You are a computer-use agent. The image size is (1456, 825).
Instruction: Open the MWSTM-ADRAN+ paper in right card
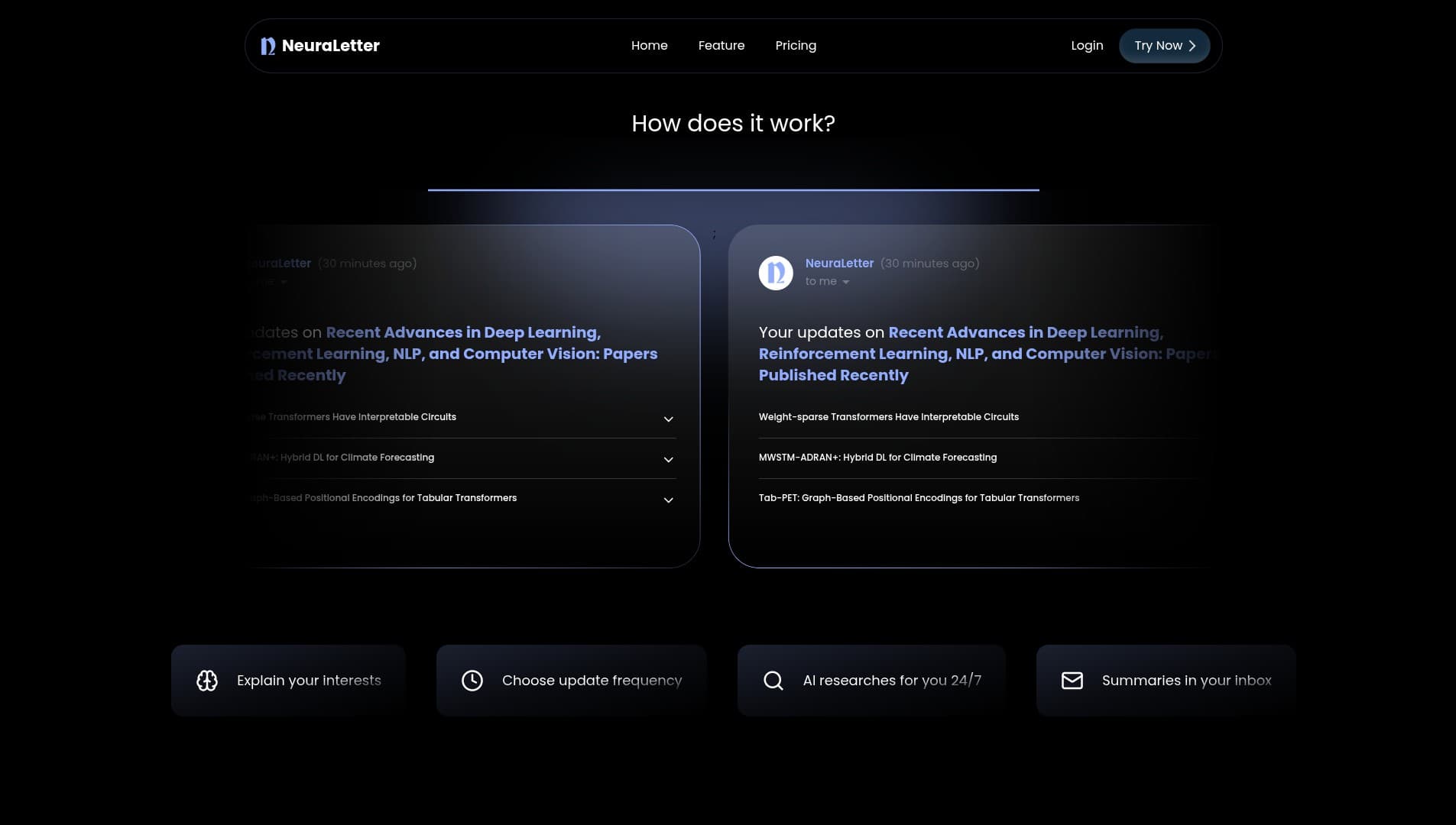(x=877, y=458)
